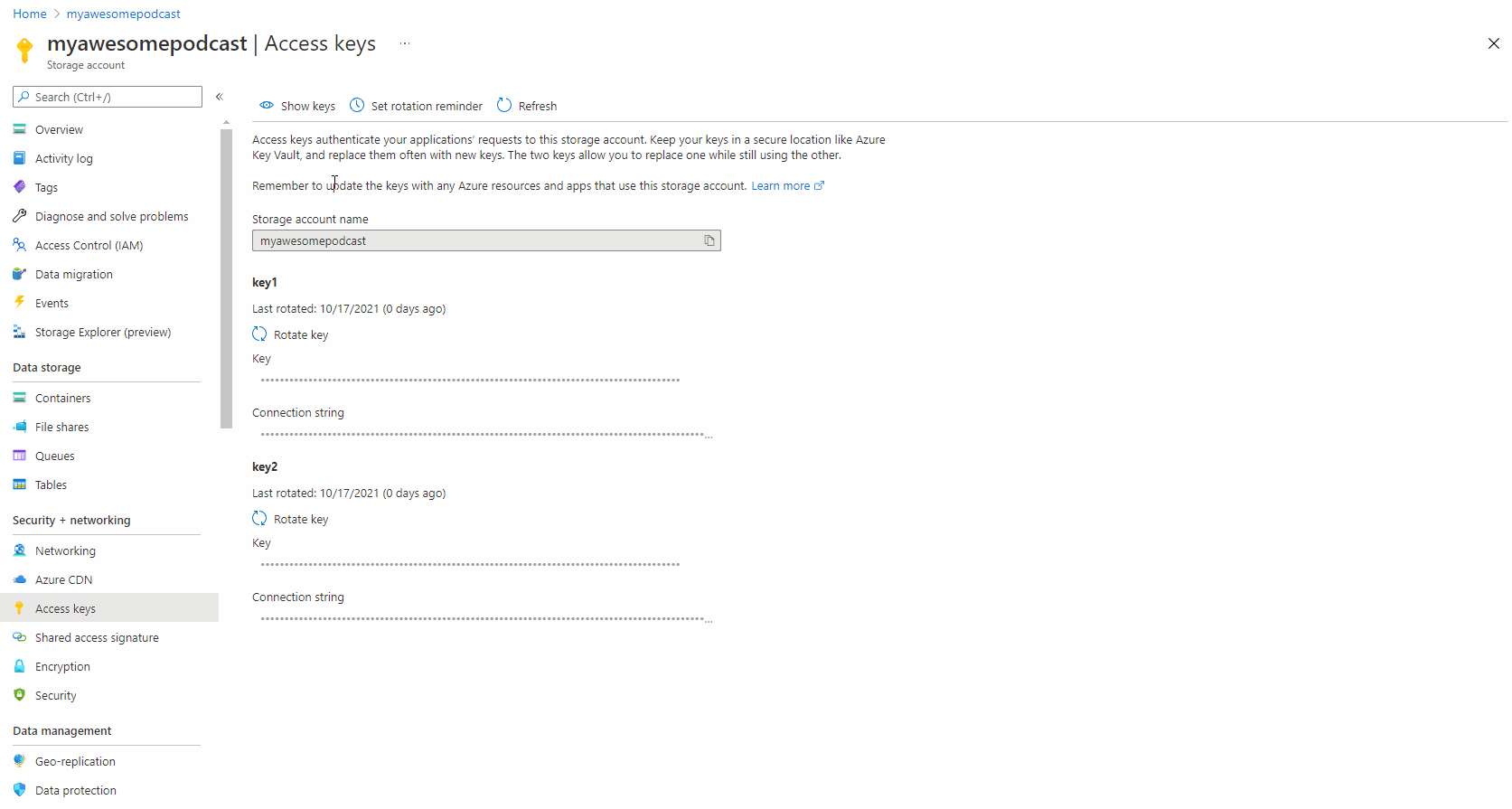Click the Activity log icon
Screen dimensions: 1512x809
[19, 158]
